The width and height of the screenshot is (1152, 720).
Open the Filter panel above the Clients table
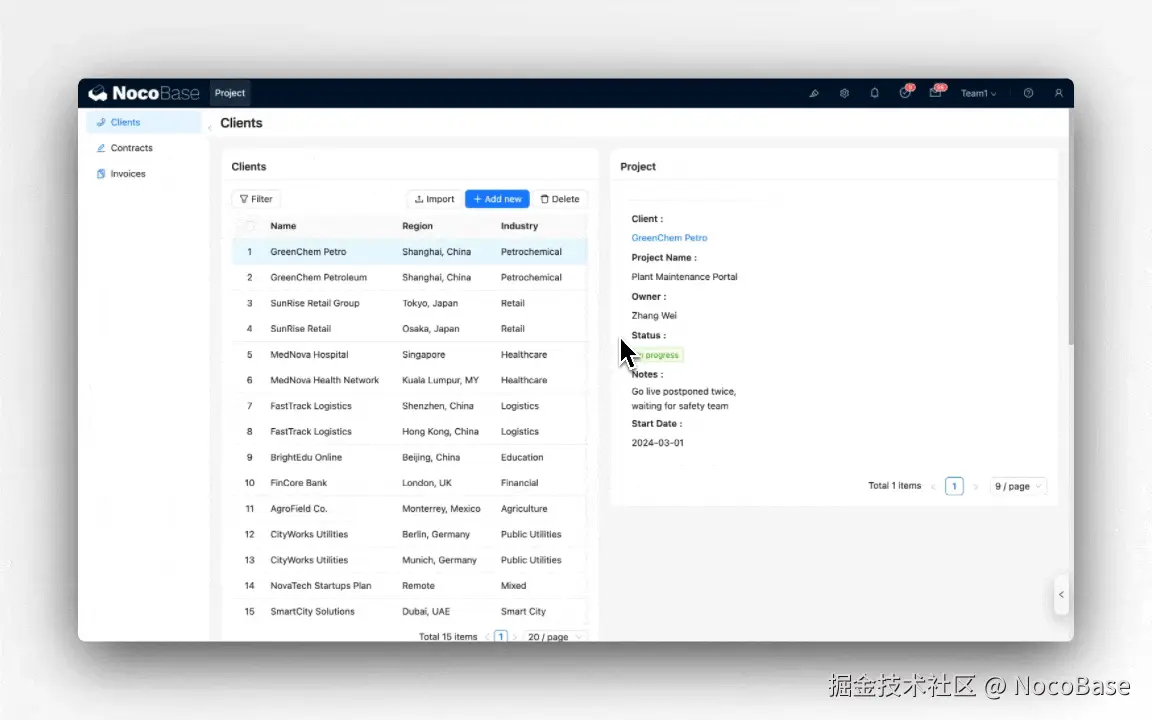click(255, 198)
